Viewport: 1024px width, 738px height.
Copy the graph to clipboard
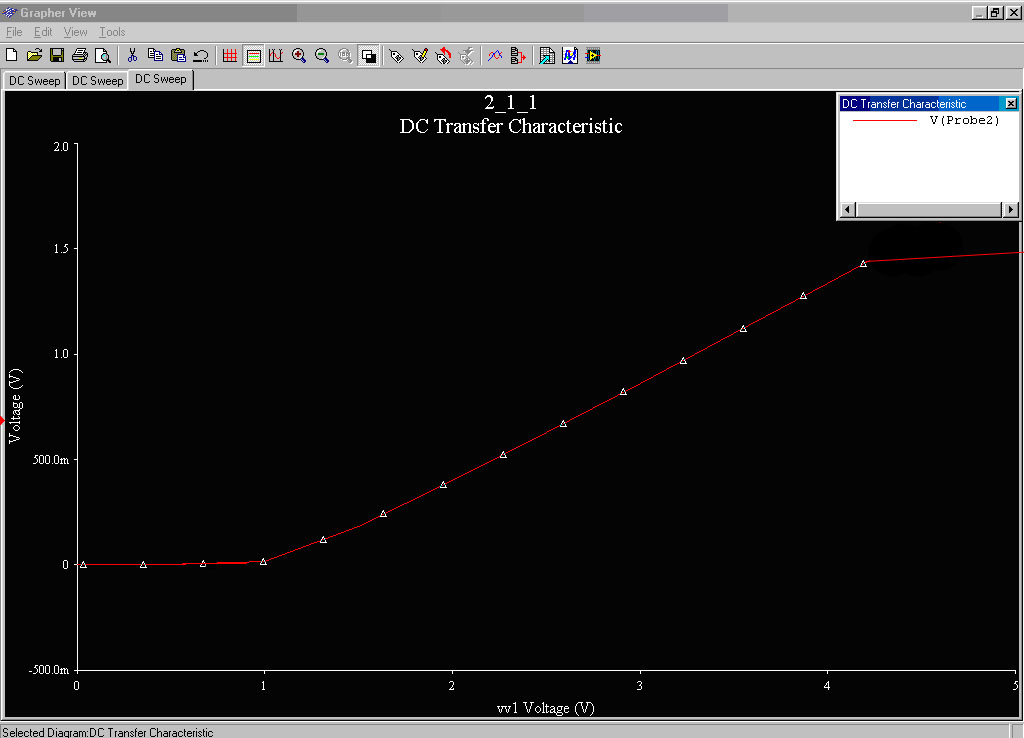coord(155,56)
